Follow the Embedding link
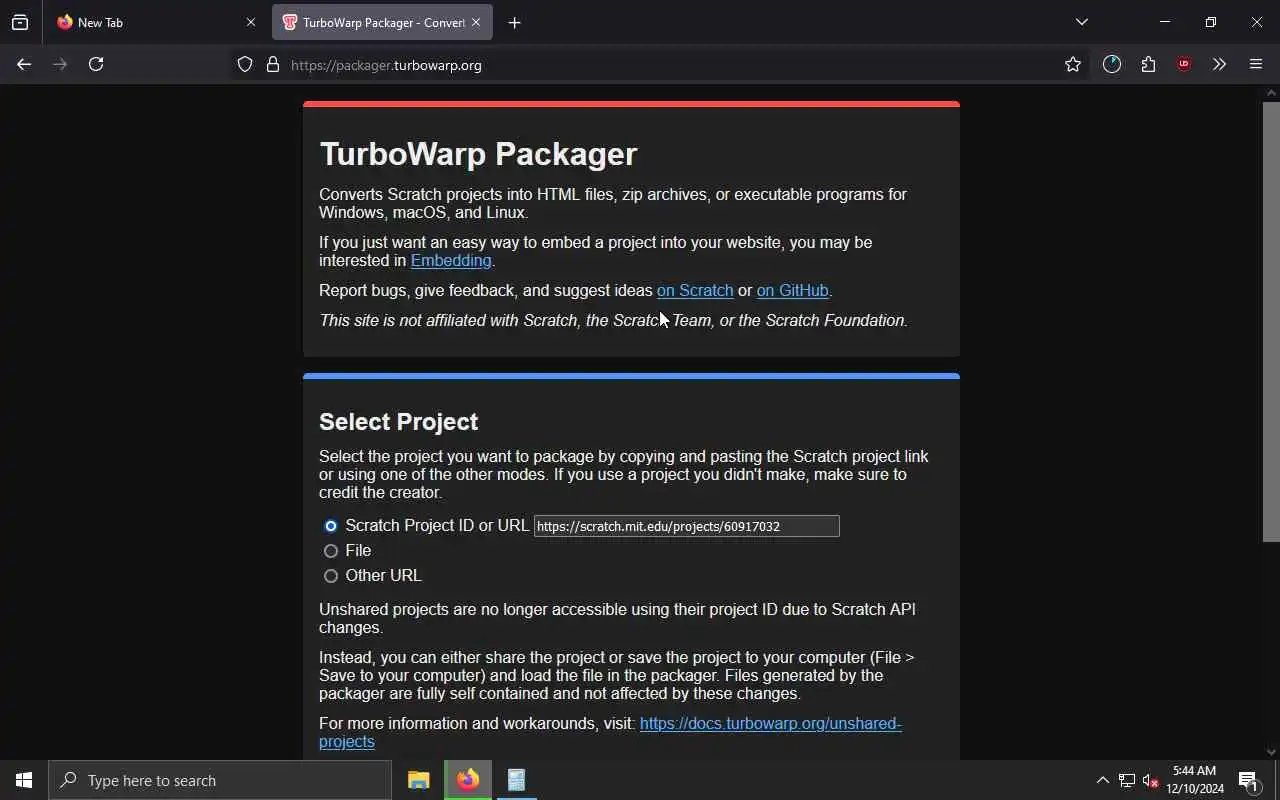The width and height of the screenshot is (1280, 800). click(x=451, y=260)
